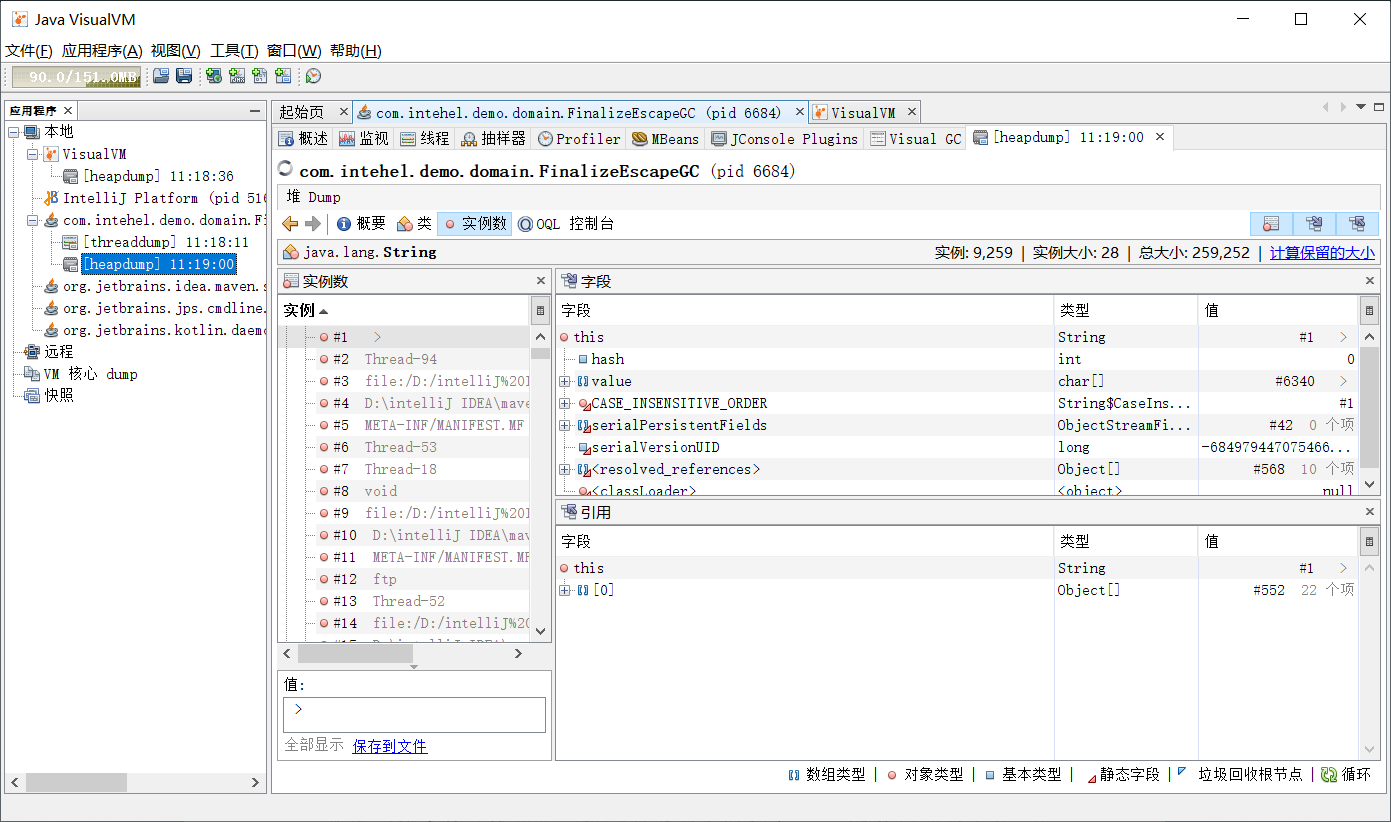Switch to the 类 classes view
1391x822 pixels.
[x=414, y=224]
